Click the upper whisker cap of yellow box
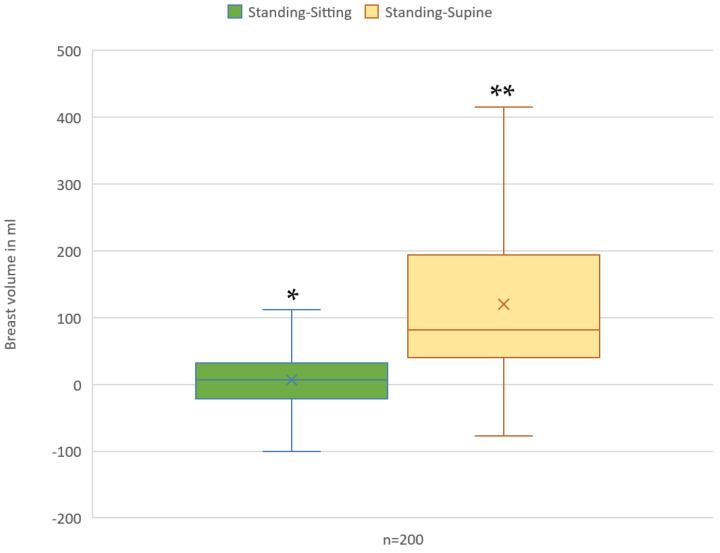This screenshot has height=553, width=720. pos(504,107)
